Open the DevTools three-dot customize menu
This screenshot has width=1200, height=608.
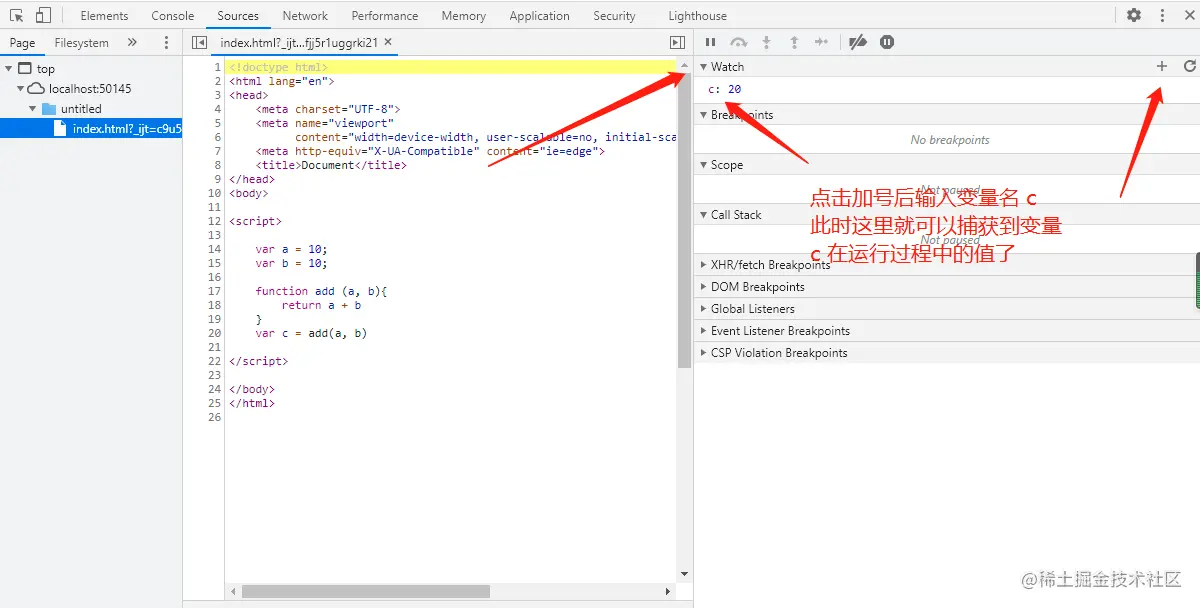point(1162,15)
